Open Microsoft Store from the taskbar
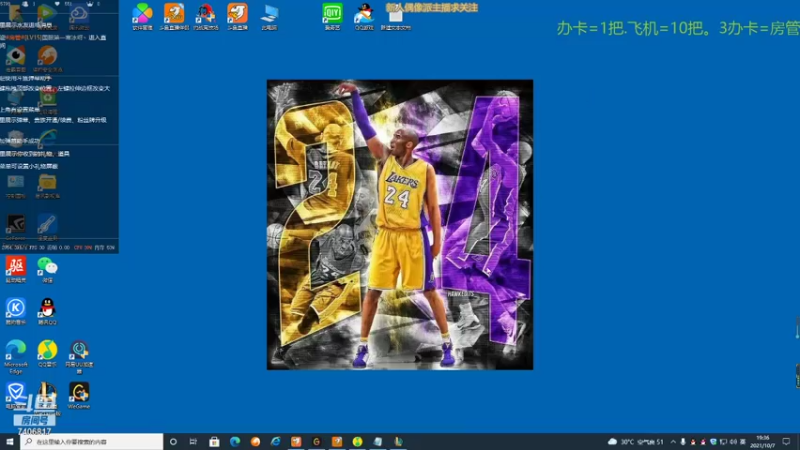Screen dimensions: 800x450 pyautogui.click(x=214, y=442)
